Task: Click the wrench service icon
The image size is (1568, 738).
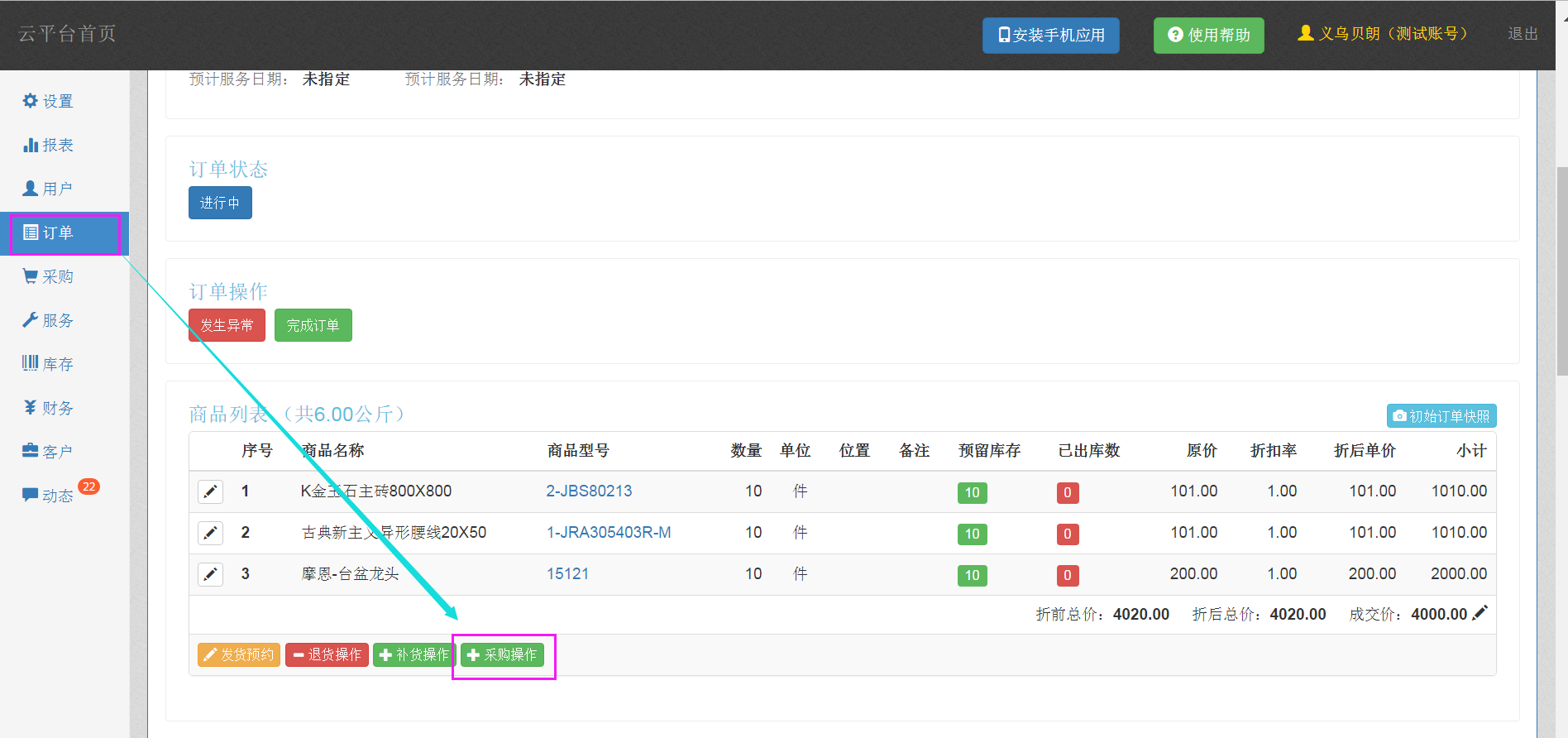Action: 31,319
